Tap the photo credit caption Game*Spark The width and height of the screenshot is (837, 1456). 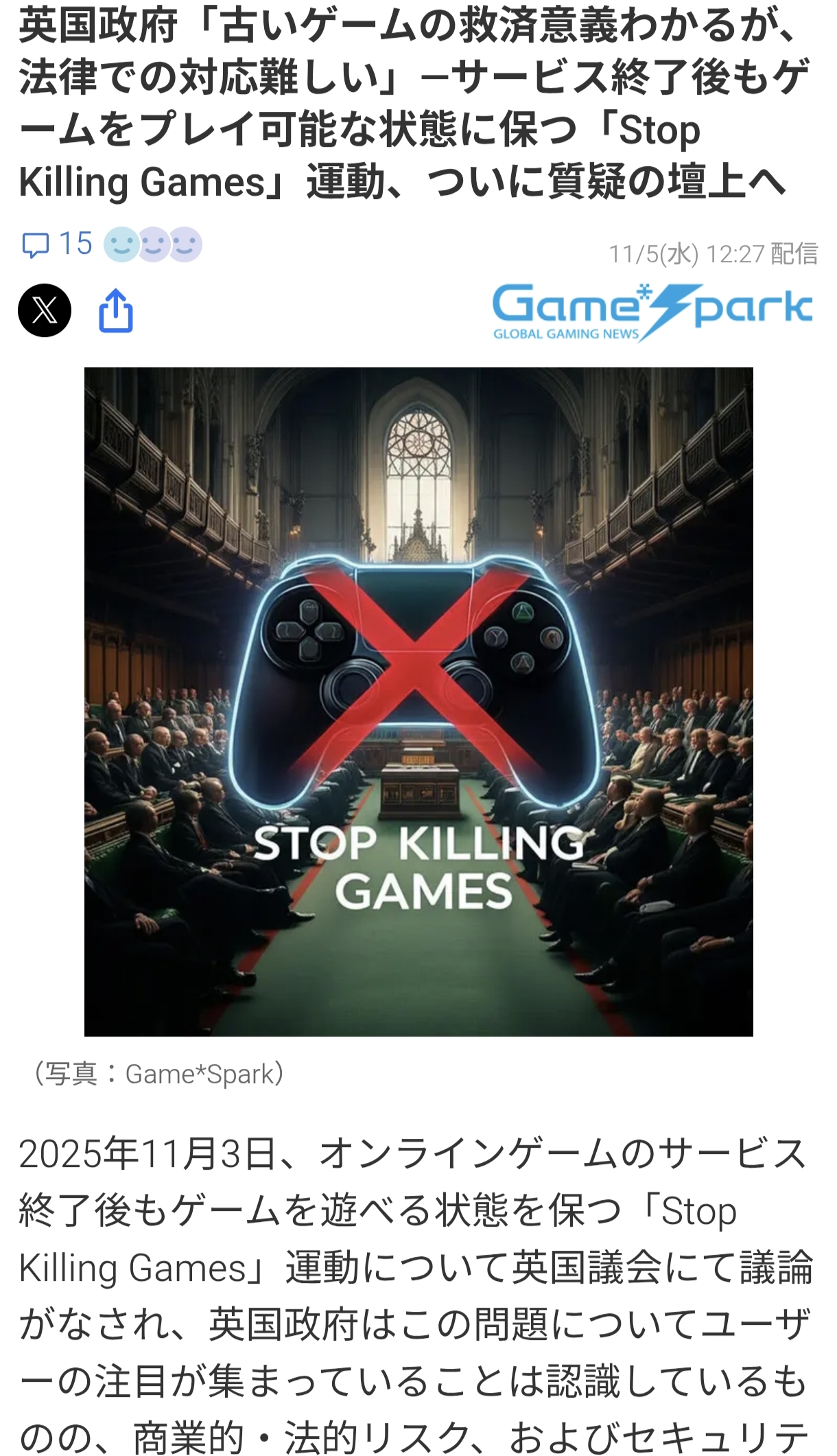click(160, 1074)
